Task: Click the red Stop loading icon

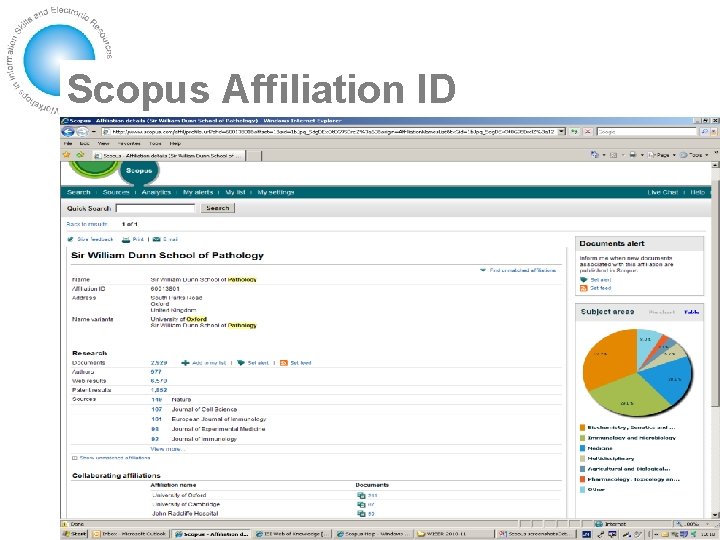Action: click(587, 132)
